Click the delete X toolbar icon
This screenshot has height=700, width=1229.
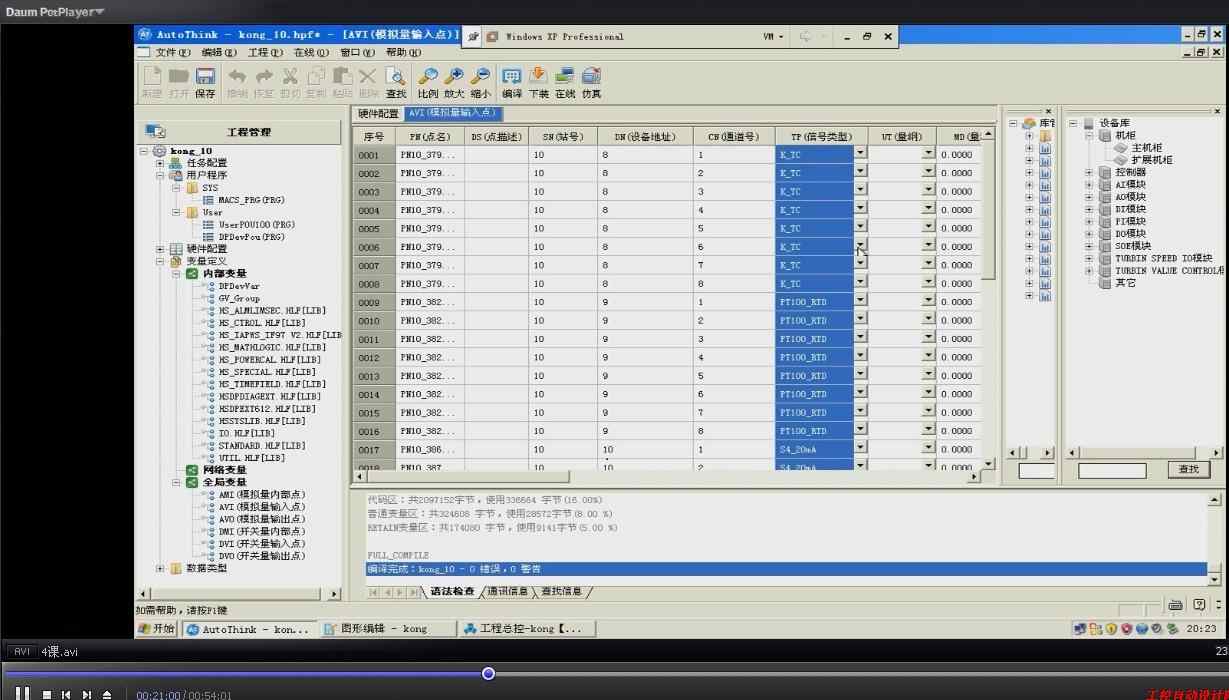[368, 76]
